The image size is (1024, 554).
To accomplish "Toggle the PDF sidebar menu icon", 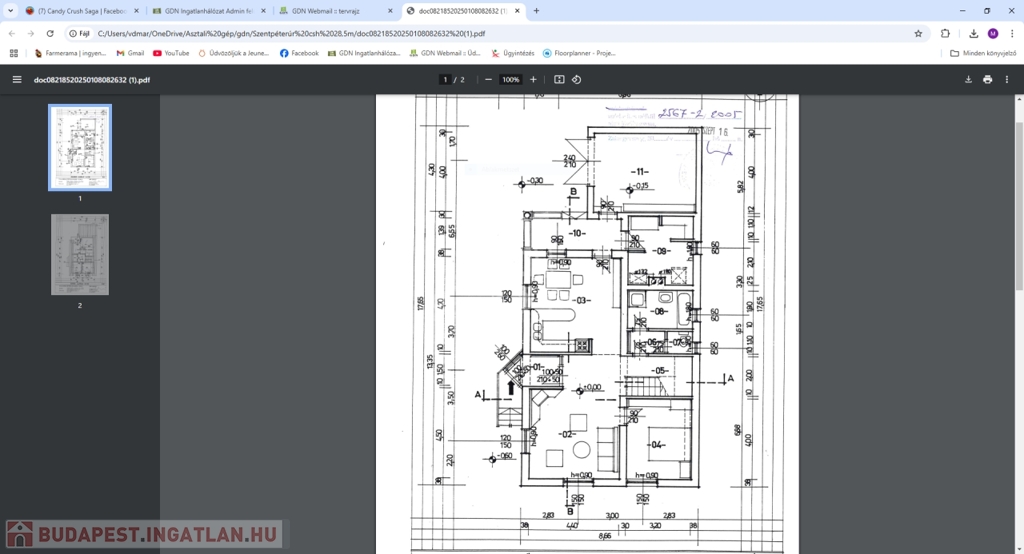I will (16, 79).
